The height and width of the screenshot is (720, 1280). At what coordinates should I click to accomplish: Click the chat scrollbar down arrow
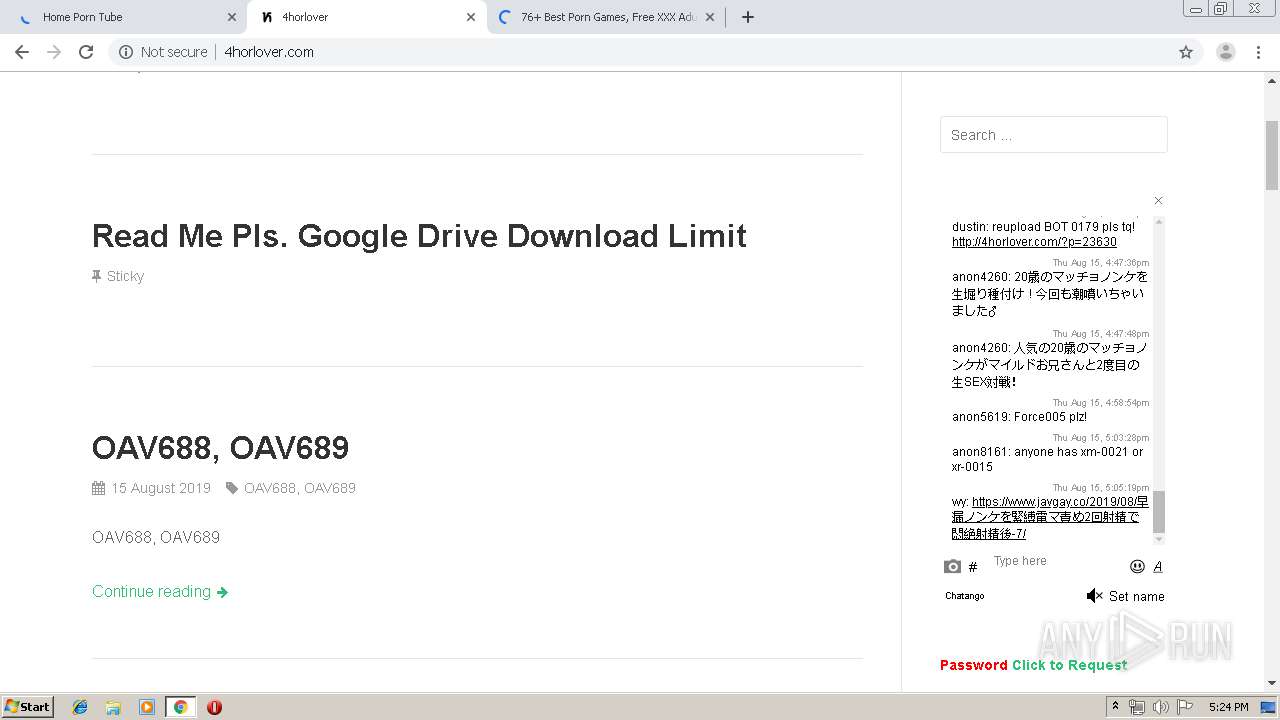1159,539
